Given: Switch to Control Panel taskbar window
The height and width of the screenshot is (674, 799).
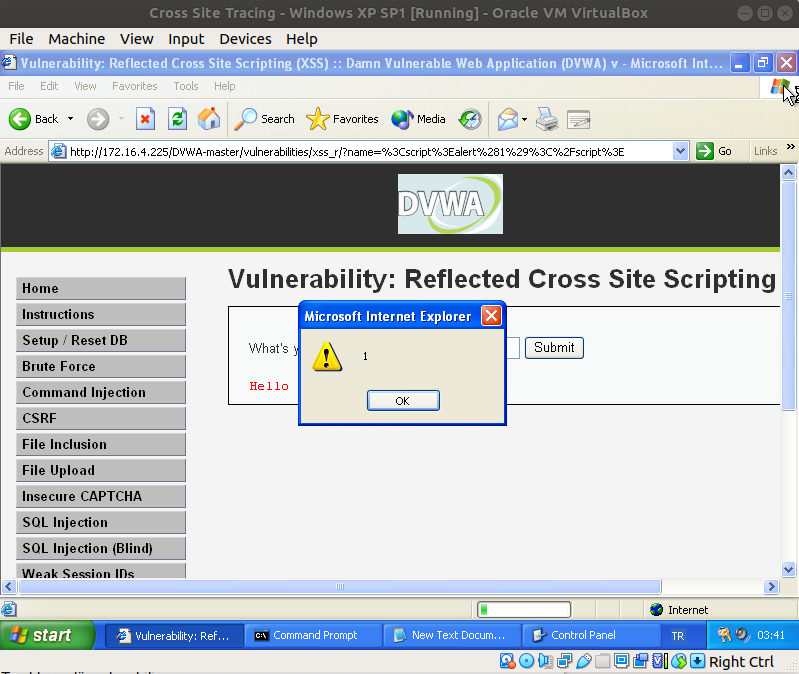Looking at the screenshot, I should coord(591,635).
